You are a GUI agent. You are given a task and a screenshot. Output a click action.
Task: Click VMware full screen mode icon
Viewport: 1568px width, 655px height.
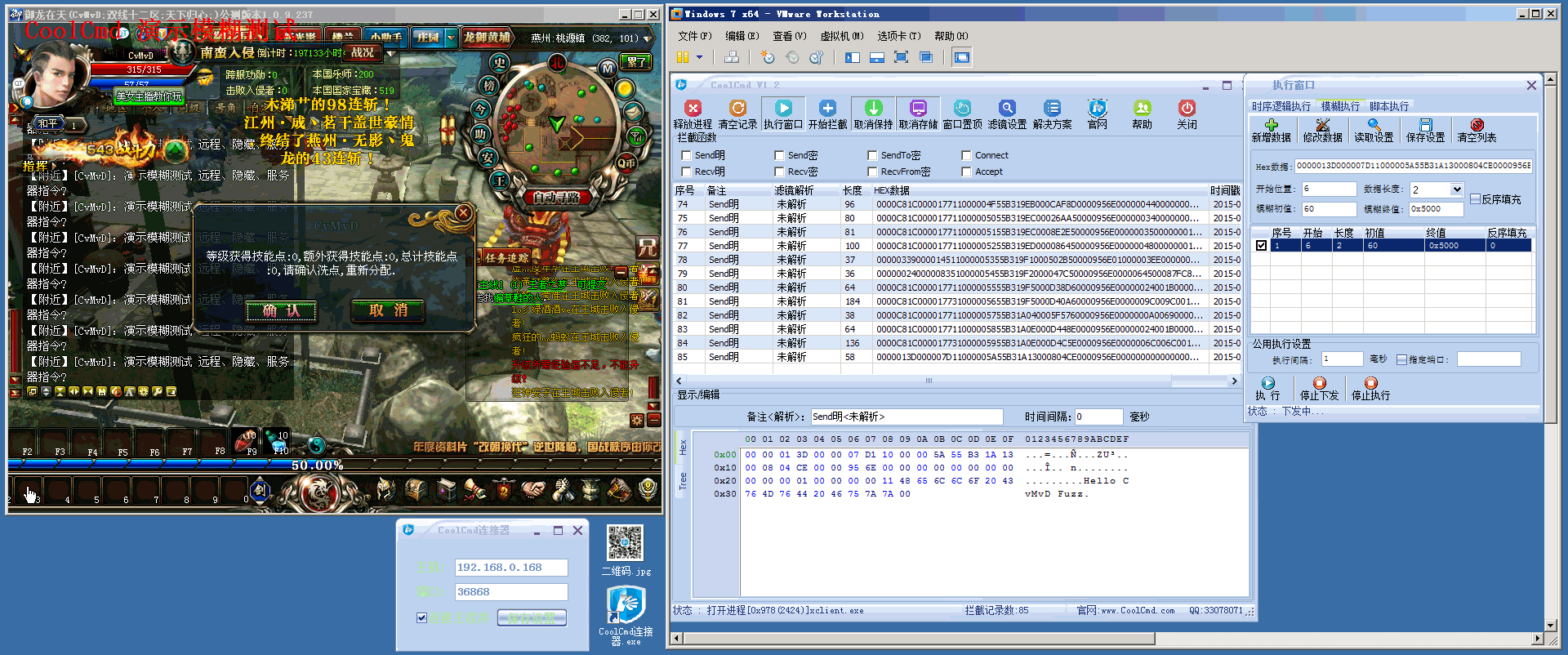click(x=901, y=57)
